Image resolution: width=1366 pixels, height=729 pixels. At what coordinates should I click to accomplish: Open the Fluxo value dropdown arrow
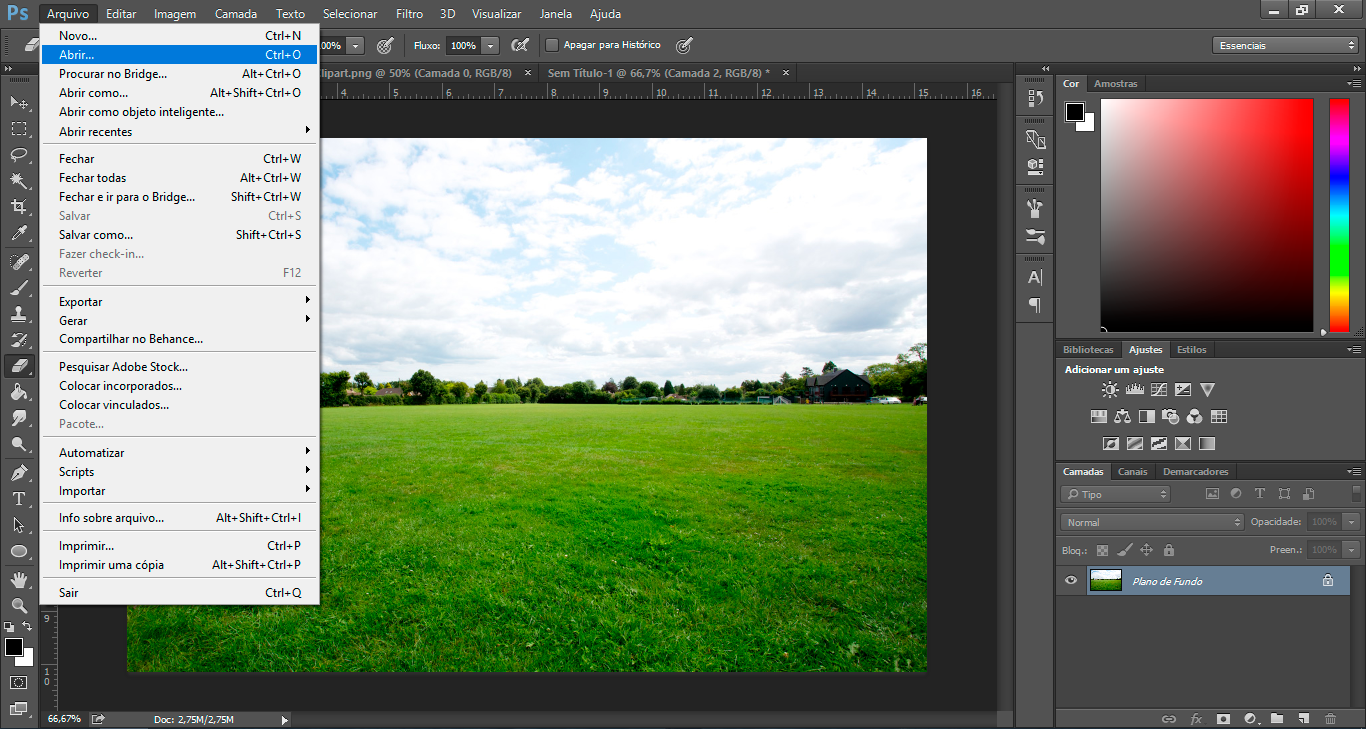pos(490,45)
